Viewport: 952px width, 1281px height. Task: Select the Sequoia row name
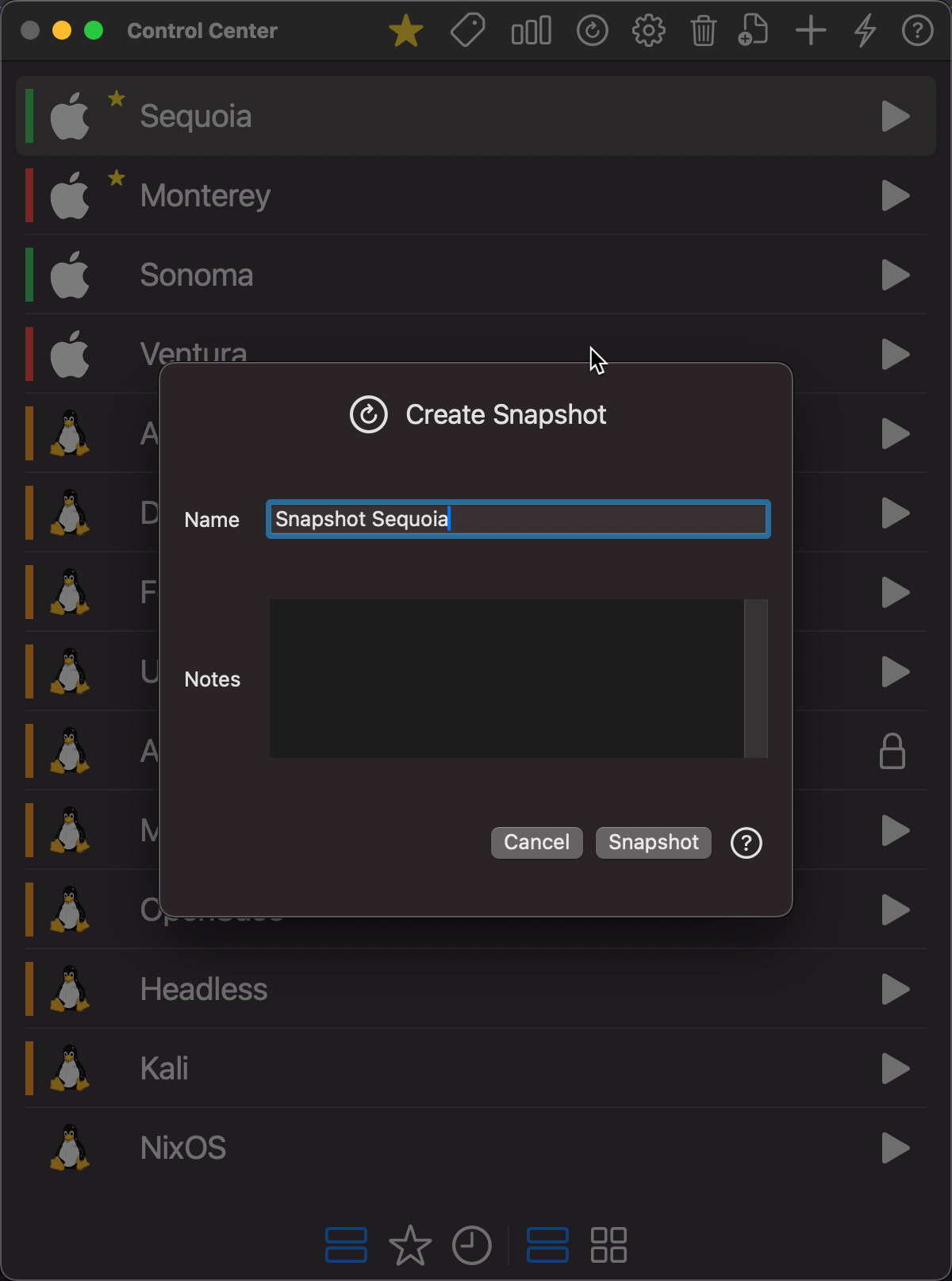pos(196,116)
